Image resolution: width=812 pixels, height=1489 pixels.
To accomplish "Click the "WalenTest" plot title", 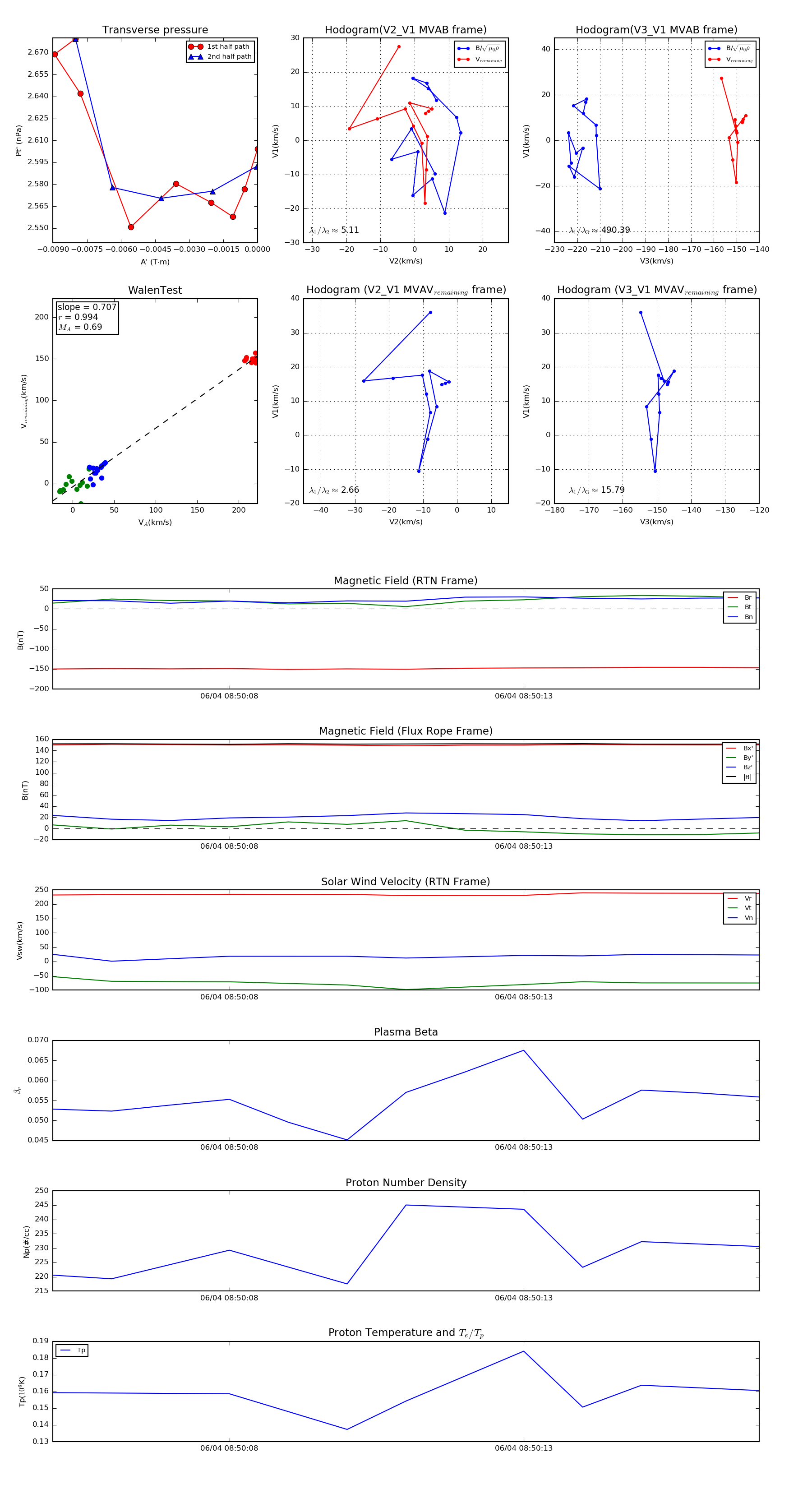I will tap(155, 290).
